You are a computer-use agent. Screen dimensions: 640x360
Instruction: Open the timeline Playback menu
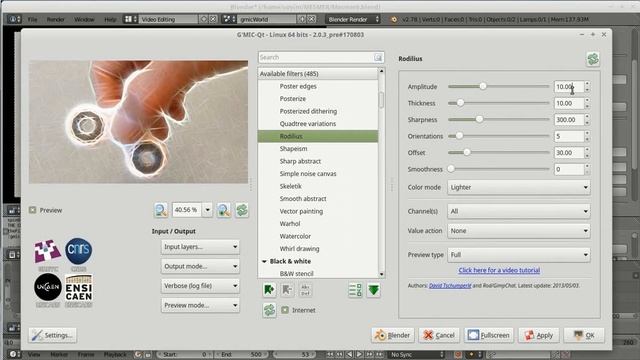pos(116,354)
